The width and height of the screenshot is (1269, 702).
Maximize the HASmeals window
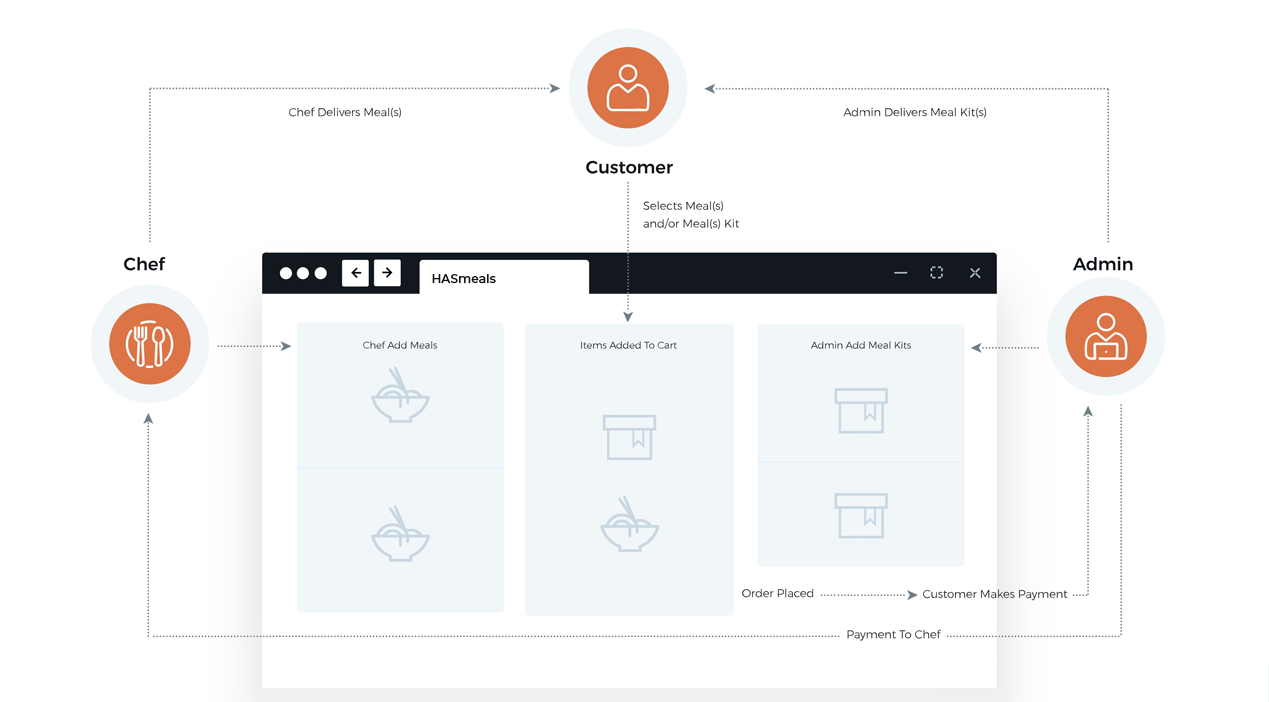937,273
